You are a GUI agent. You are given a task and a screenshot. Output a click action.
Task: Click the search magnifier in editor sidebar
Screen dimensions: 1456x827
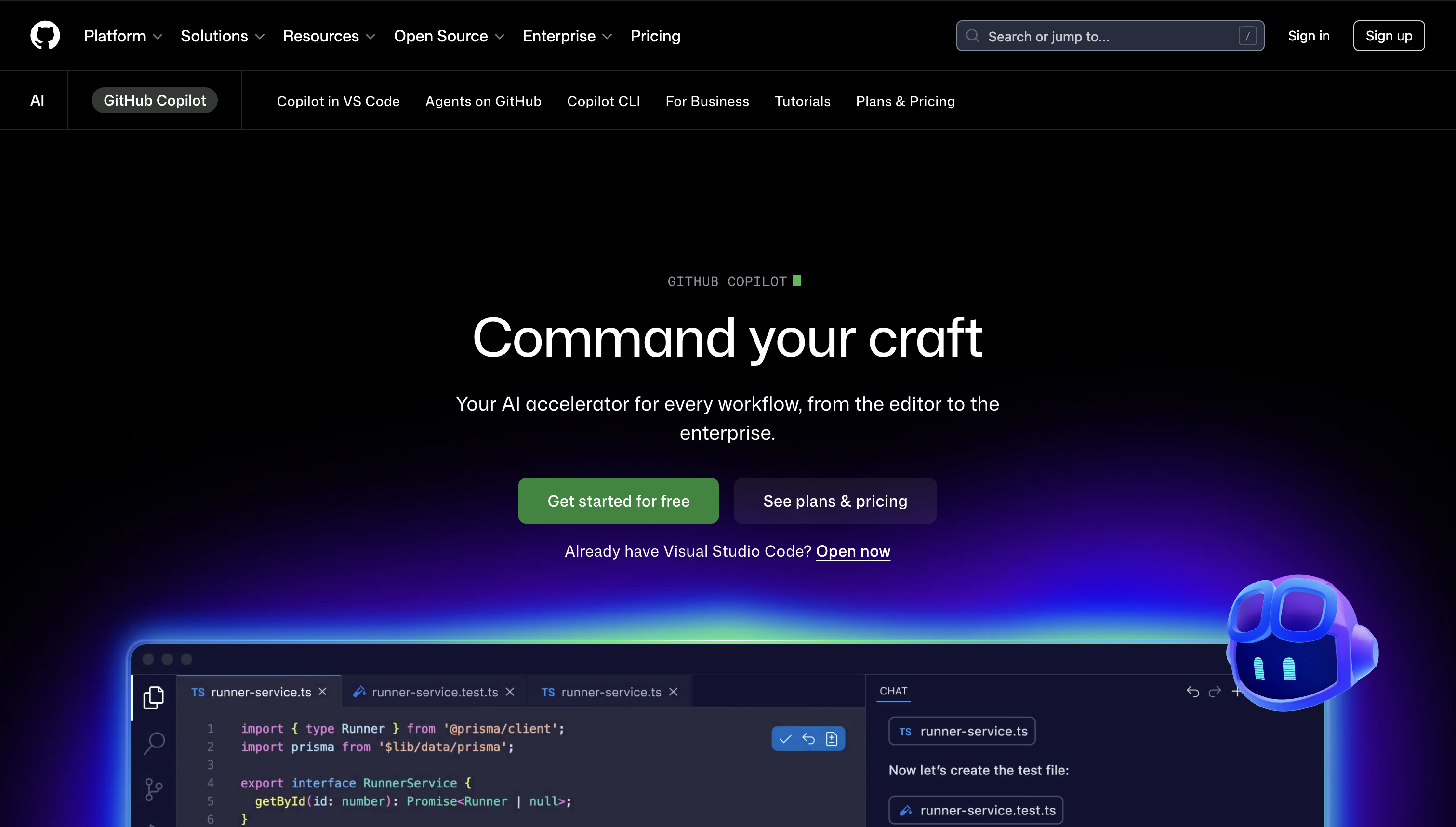tap(154, 742)
